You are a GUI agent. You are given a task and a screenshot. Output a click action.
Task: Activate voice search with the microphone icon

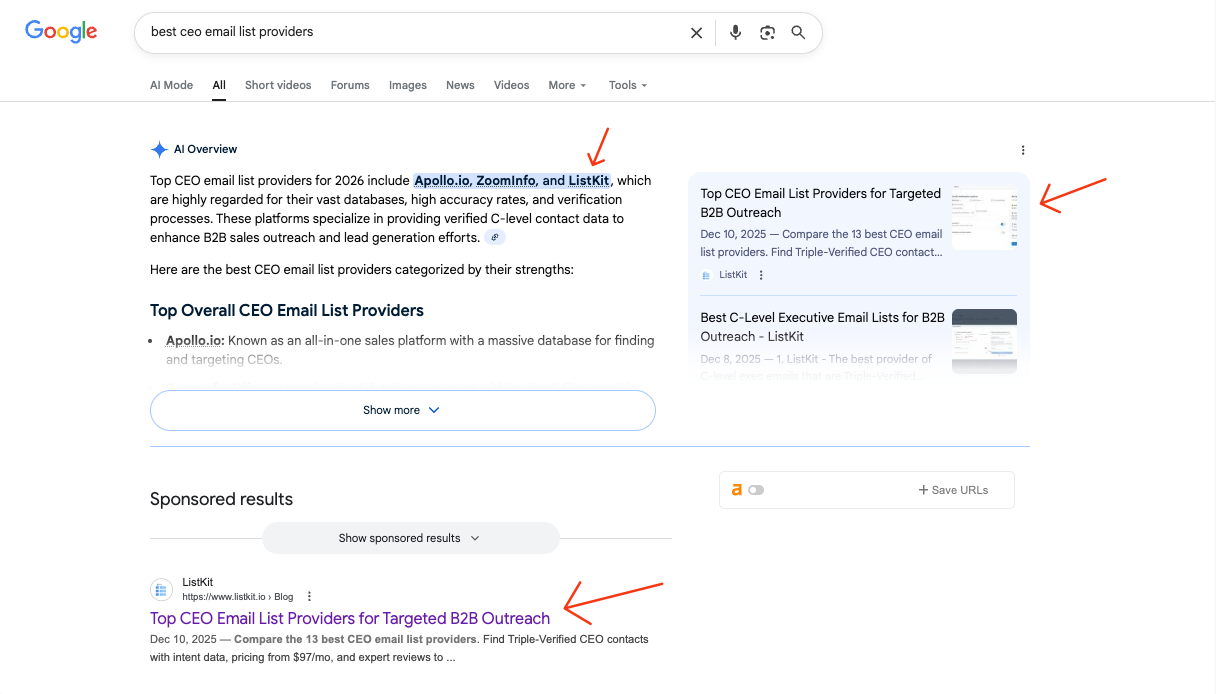click(735, 32)
